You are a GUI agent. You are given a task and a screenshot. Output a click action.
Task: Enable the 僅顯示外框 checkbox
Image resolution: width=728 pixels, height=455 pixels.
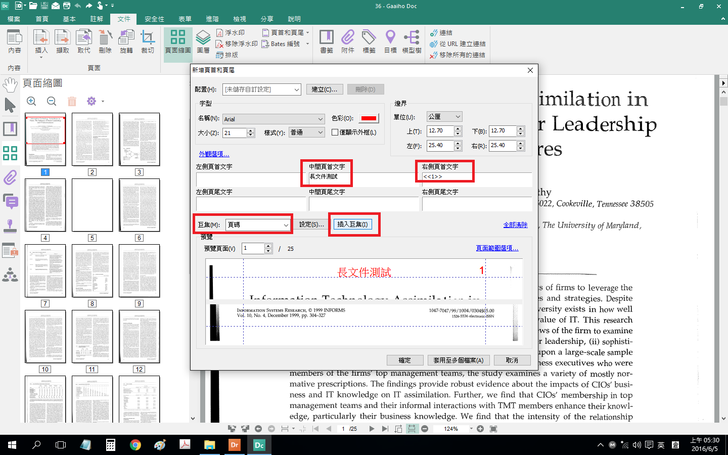336,132
